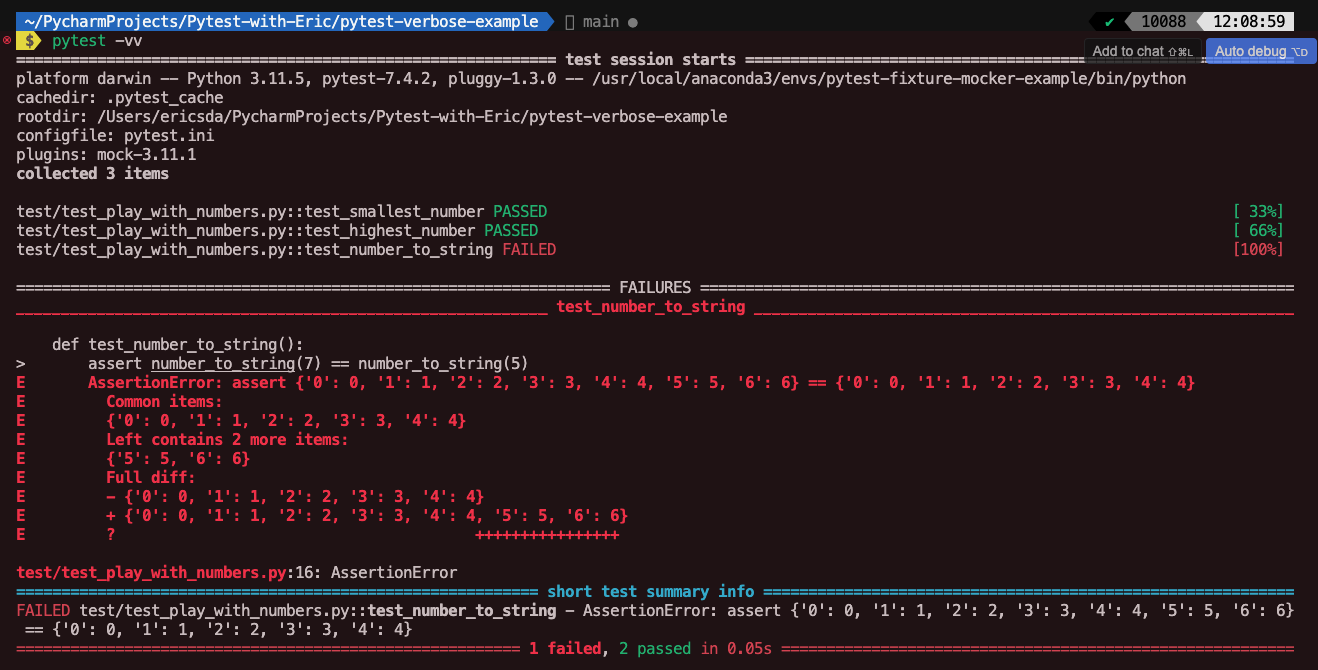
Task: Click the Auto debug button
Action: (1261, 51)
